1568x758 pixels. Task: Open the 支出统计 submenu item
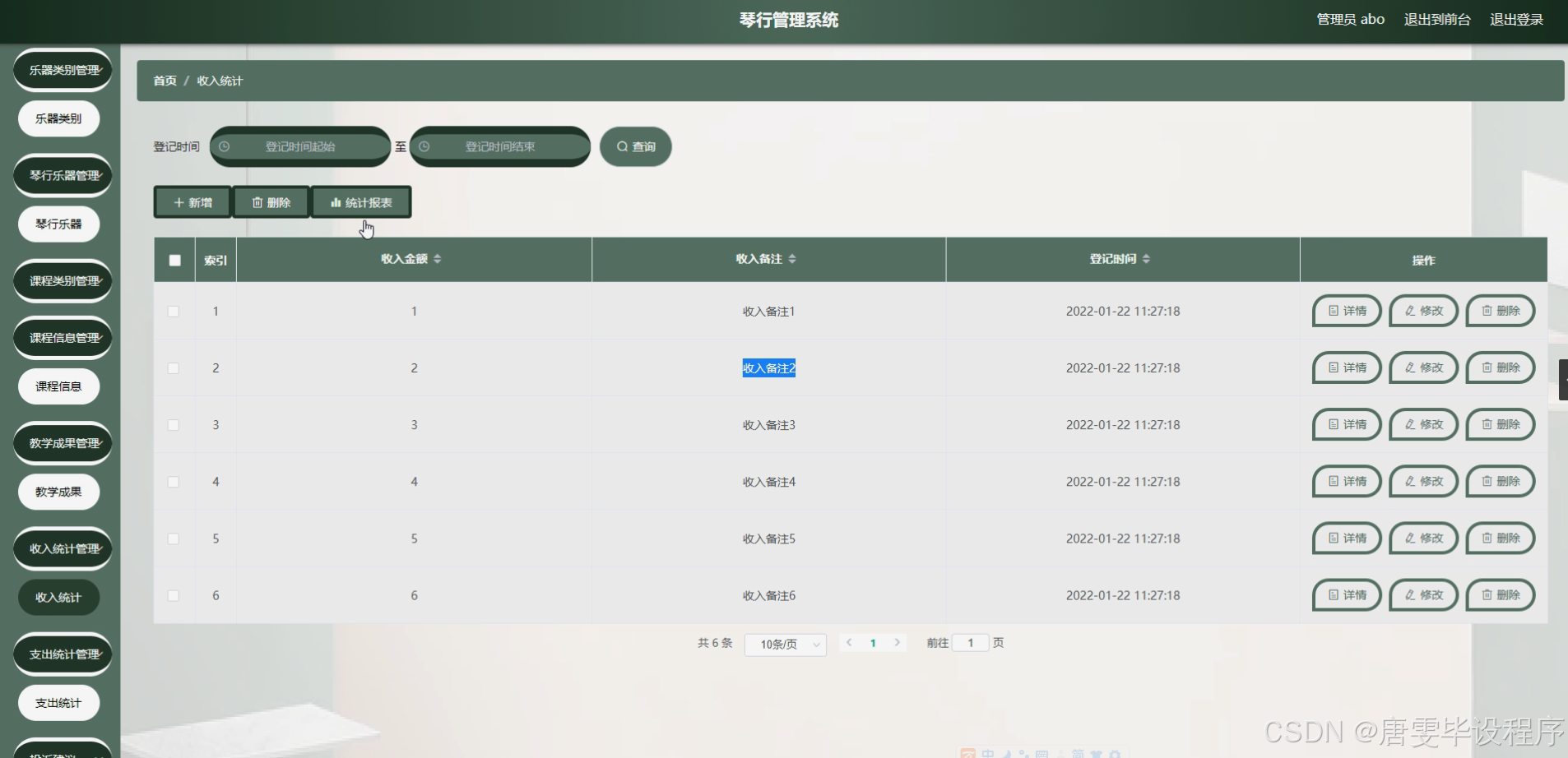pos(58,703)
